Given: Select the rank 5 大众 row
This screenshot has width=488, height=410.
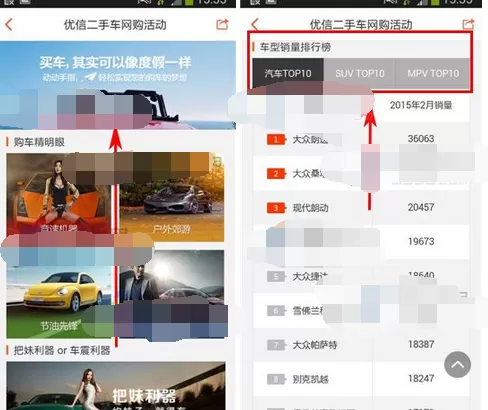Looking at the screenshot, I should [x=361, y=276].
